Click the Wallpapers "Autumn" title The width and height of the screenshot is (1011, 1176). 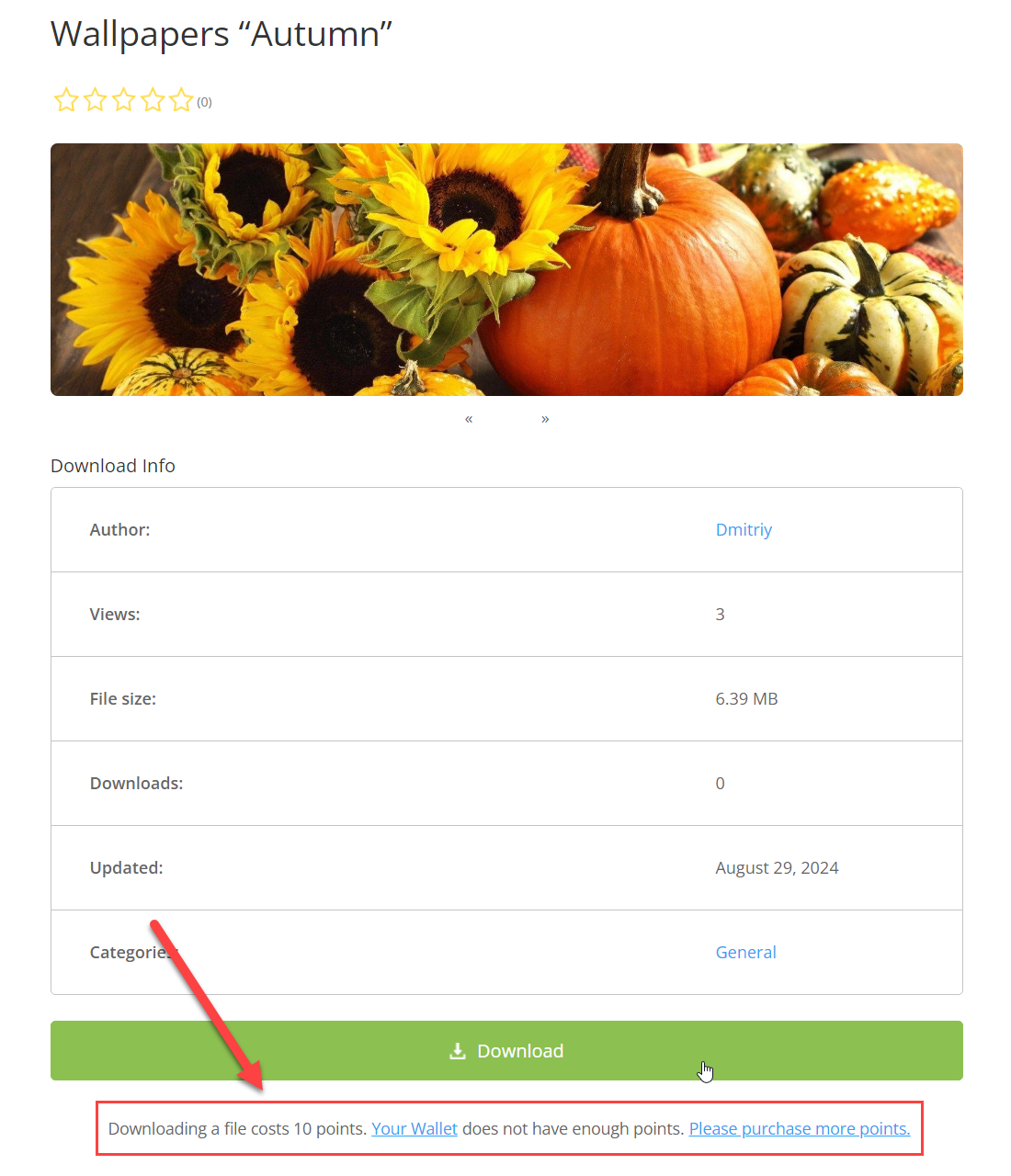coord(222,34)
